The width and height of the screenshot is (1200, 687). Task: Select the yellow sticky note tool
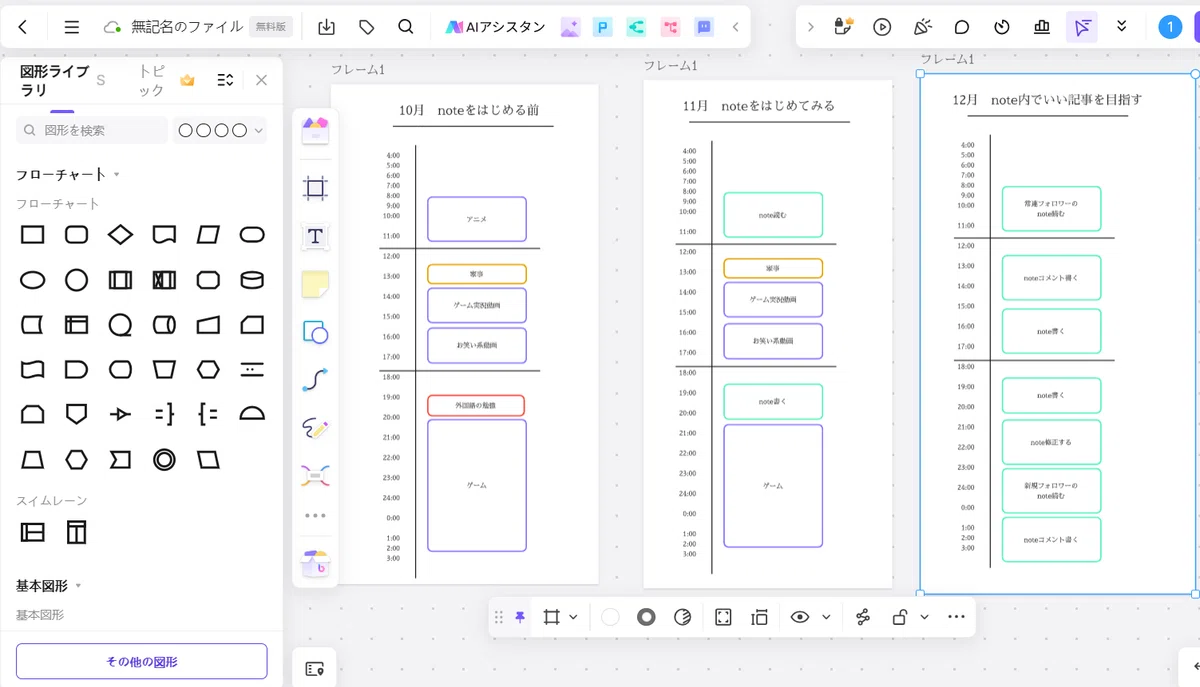tap(315, 285)
